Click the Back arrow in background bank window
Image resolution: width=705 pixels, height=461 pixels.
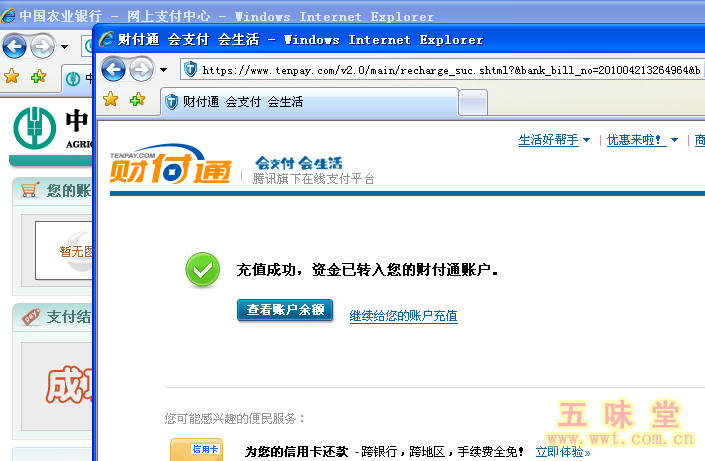[x=14, y=45]
